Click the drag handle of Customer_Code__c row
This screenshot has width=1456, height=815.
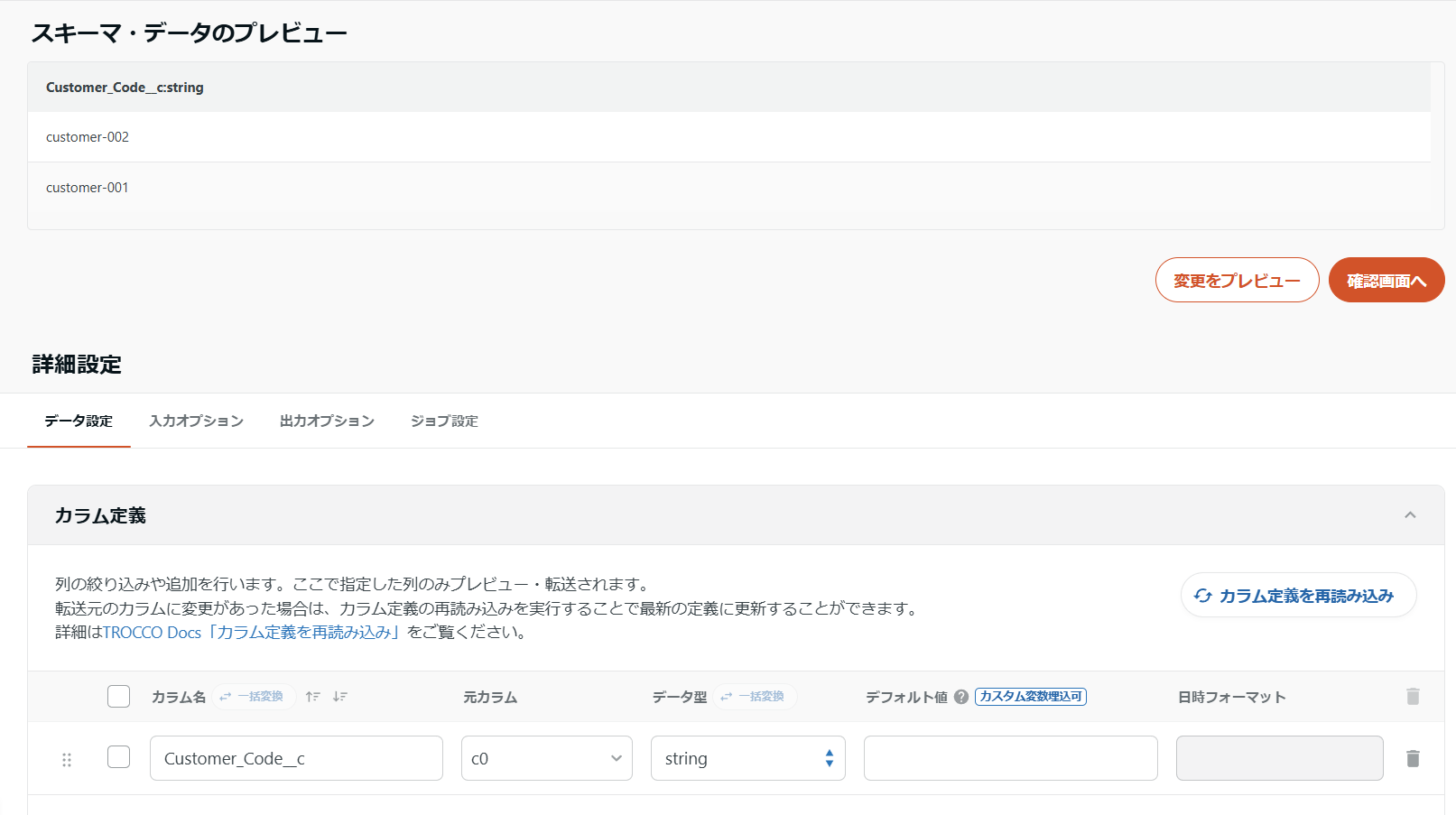click(66, 760)
